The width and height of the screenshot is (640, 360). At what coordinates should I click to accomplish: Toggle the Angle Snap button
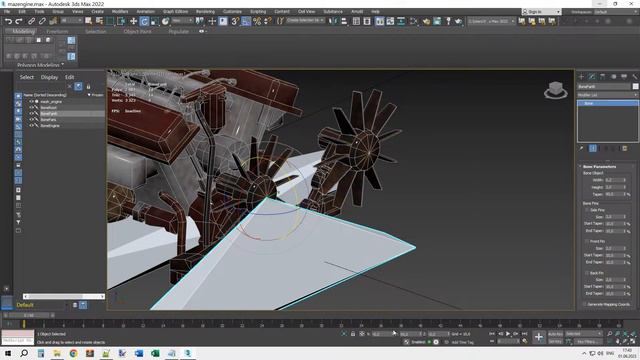[x=246, y=21]
